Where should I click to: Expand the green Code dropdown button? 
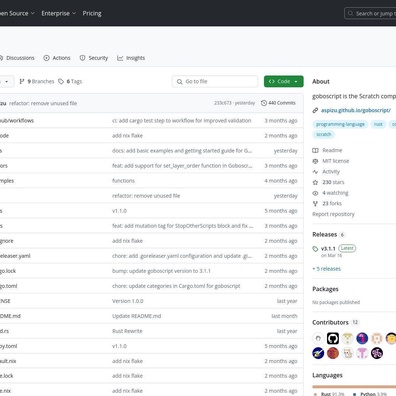(x=284, y=81)
